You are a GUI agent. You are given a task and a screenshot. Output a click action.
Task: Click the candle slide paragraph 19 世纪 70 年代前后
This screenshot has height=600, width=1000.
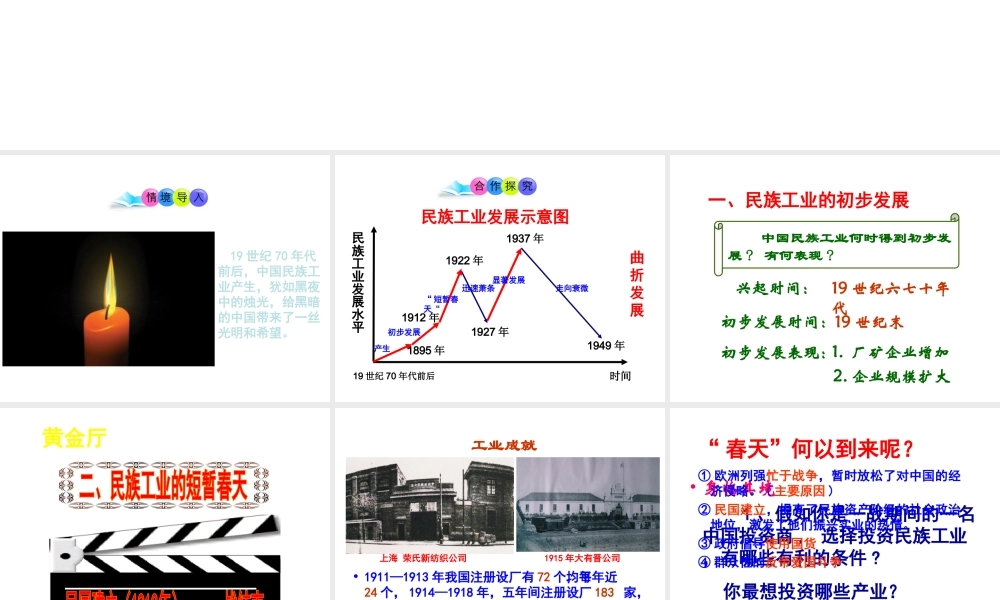[x=269, y=295]
